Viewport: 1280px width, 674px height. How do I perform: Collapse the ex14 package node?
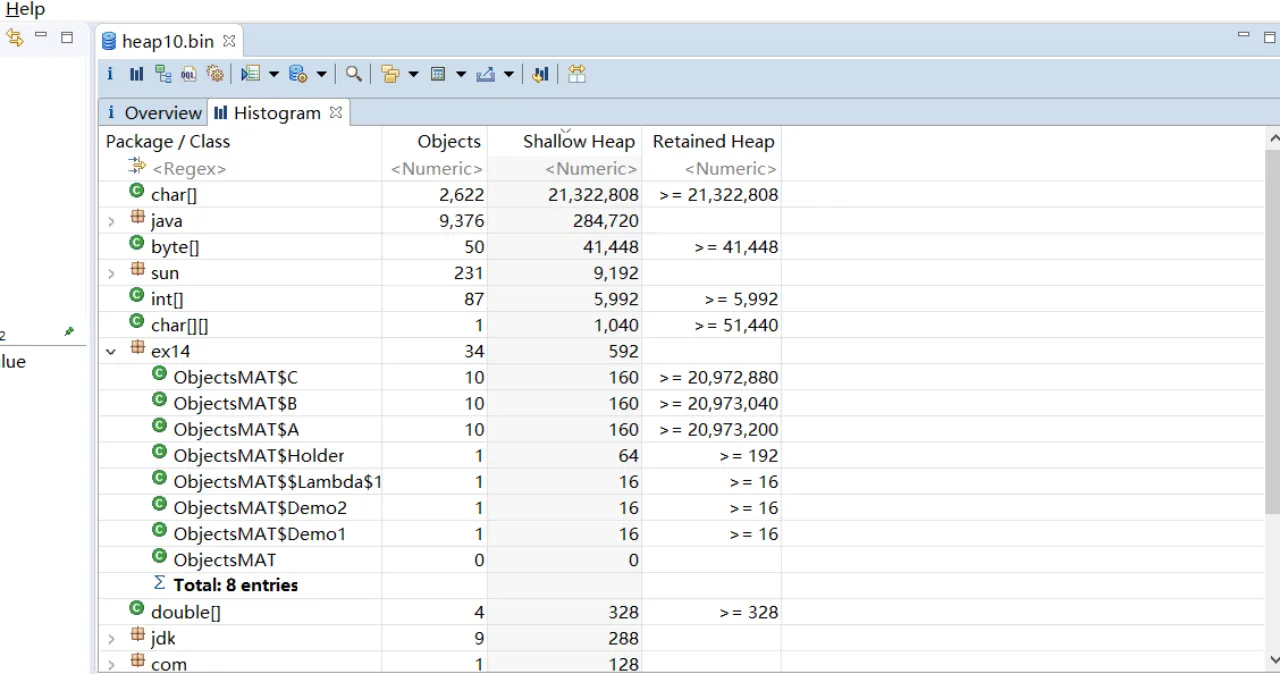point(111,351)
